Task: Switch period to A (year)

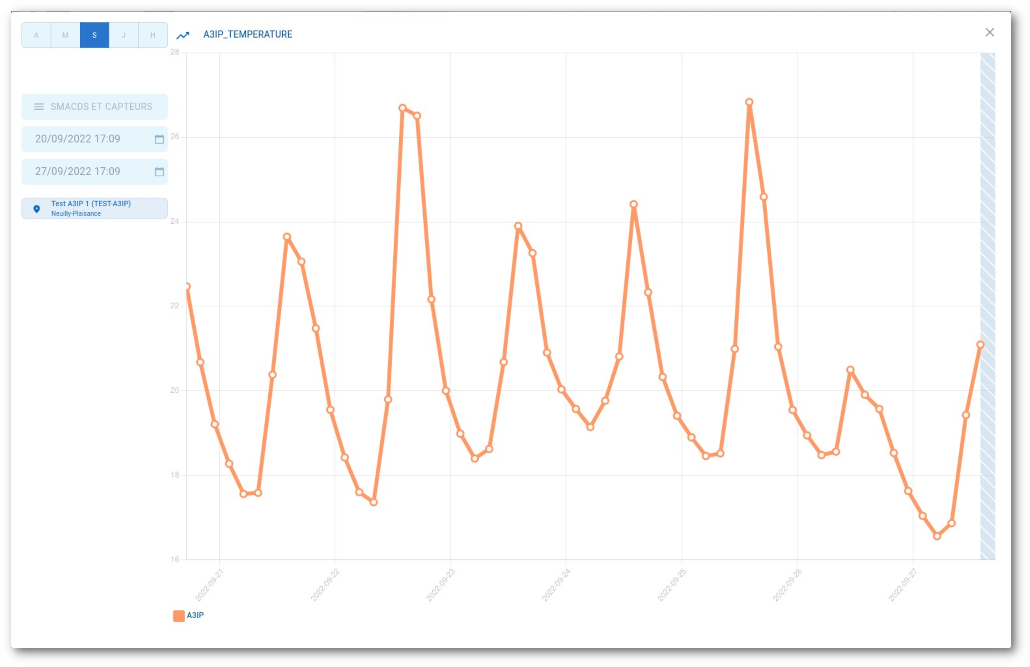Action: (36, 36)
